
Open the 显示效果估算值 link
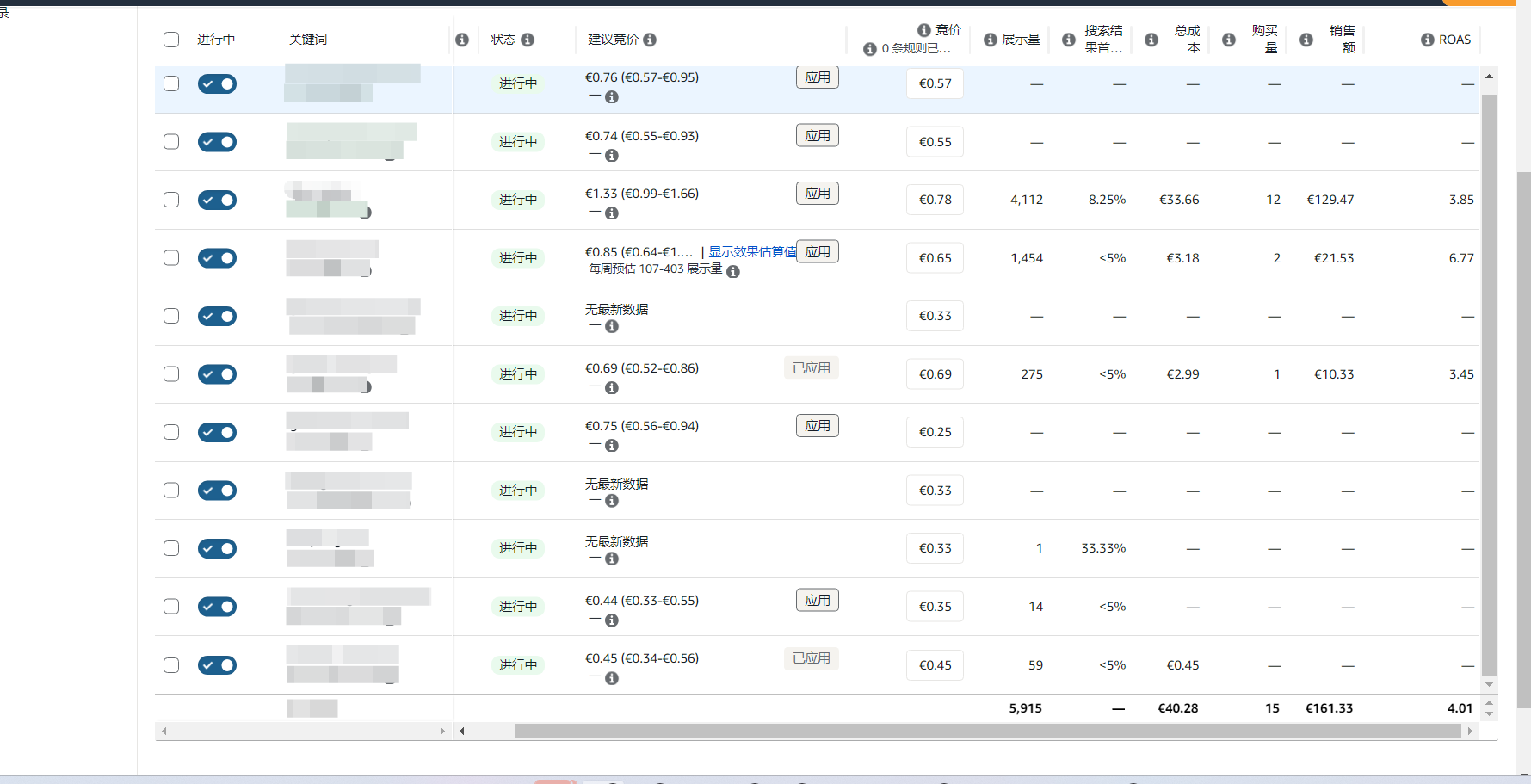[x=752, y=252]
